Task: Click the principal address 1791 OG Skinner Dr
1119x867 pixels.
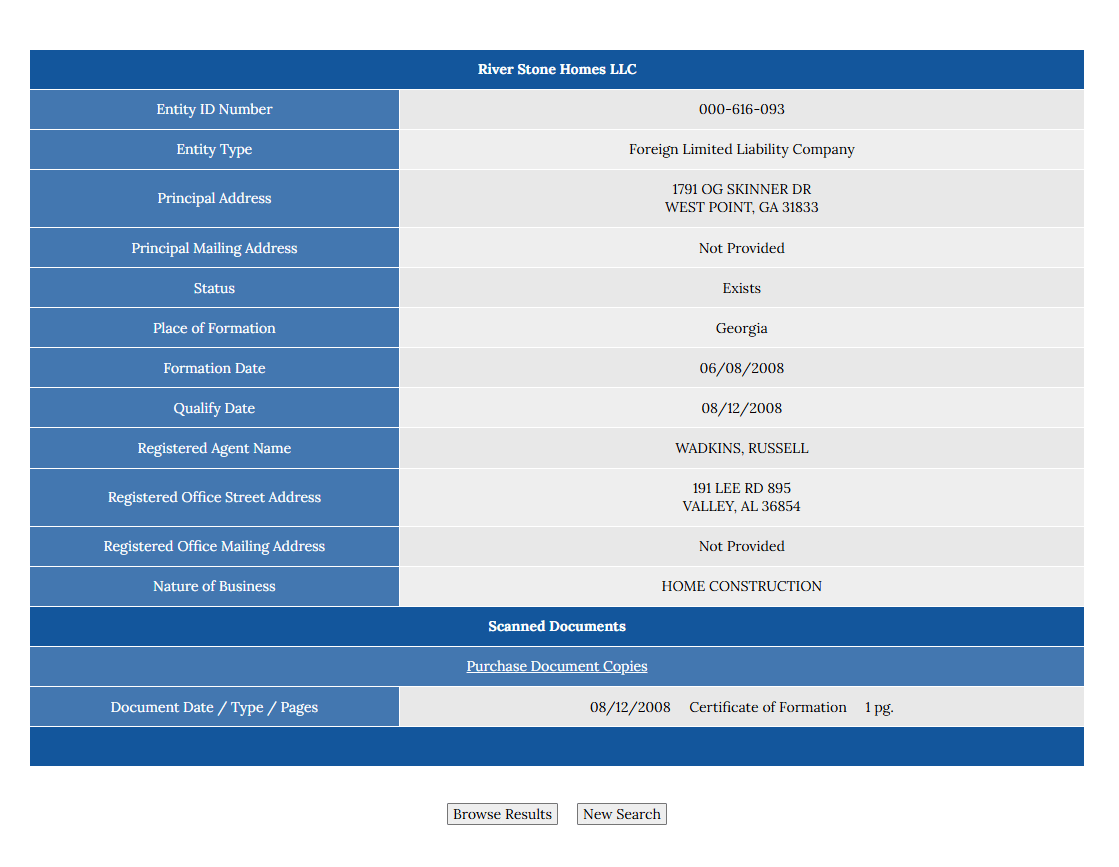Action: tap(741, 189)
